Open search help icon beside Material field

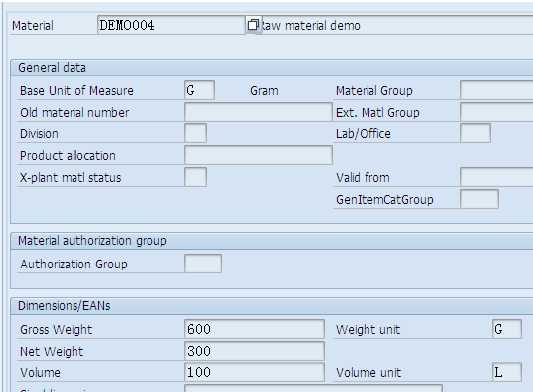click(253, 25)
